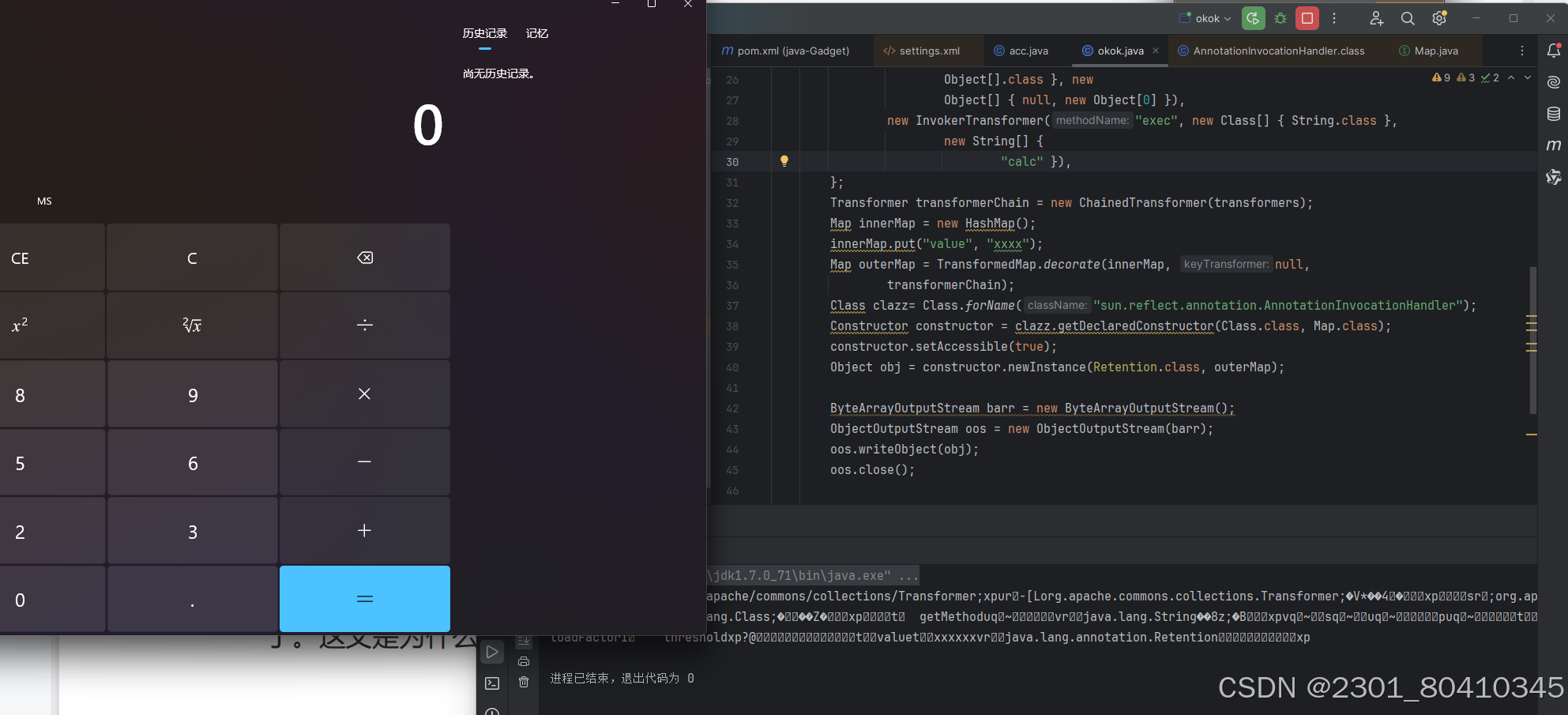Open the AI Assistant spiral icon

1554,82
